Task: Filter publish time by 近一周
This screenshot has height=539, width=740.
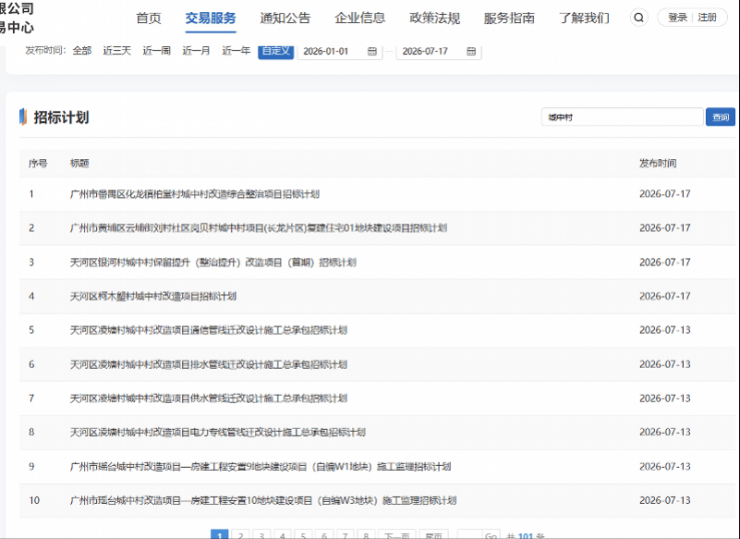Action: click(x=157, y=50)
